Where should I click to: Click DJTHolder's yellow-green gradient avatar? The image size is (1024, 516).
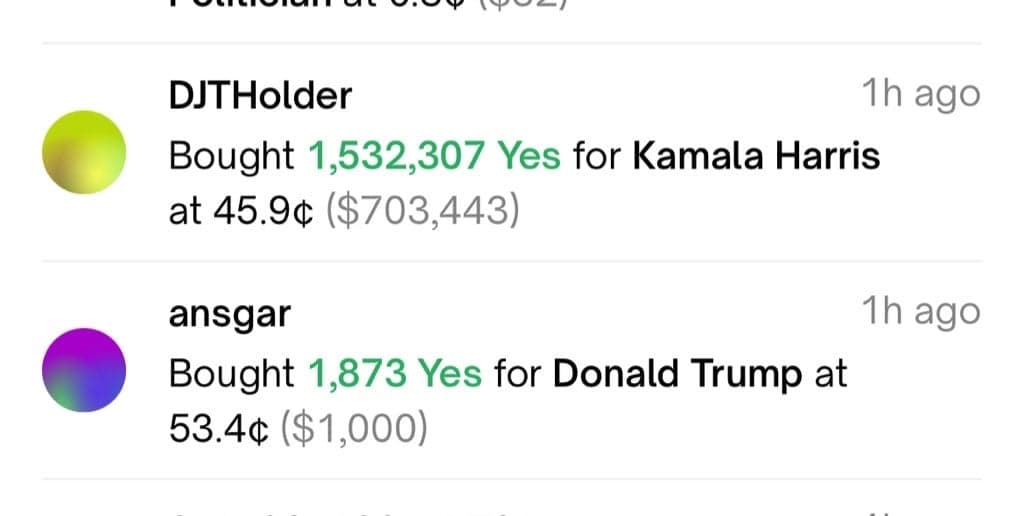pyautogui.click(x=84, y=153)
